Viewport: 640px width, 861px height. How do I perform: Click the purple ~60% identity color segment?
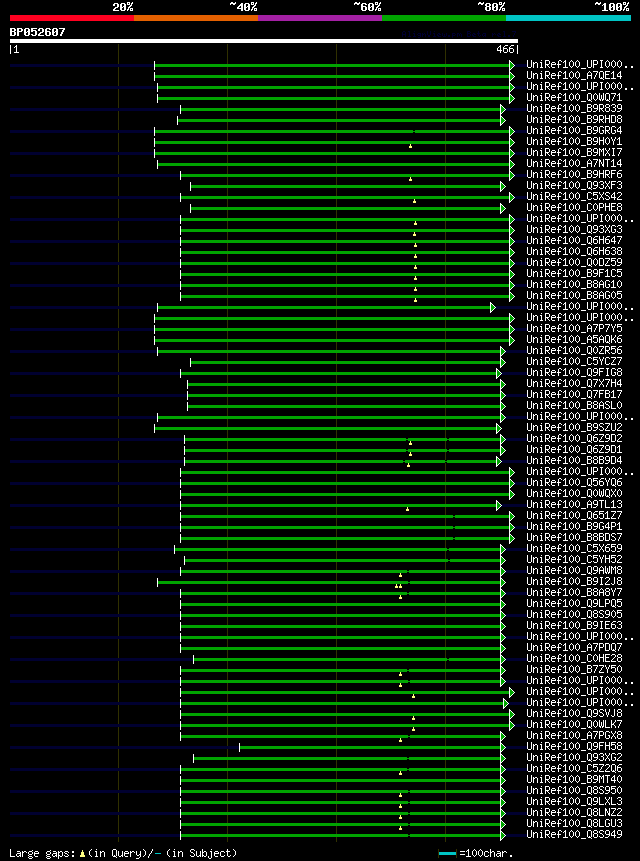[x=320, y=18]
